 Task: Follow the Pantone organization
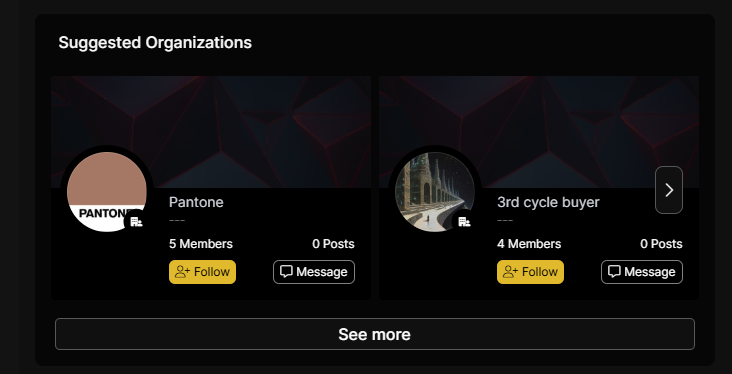click(202, 272)
